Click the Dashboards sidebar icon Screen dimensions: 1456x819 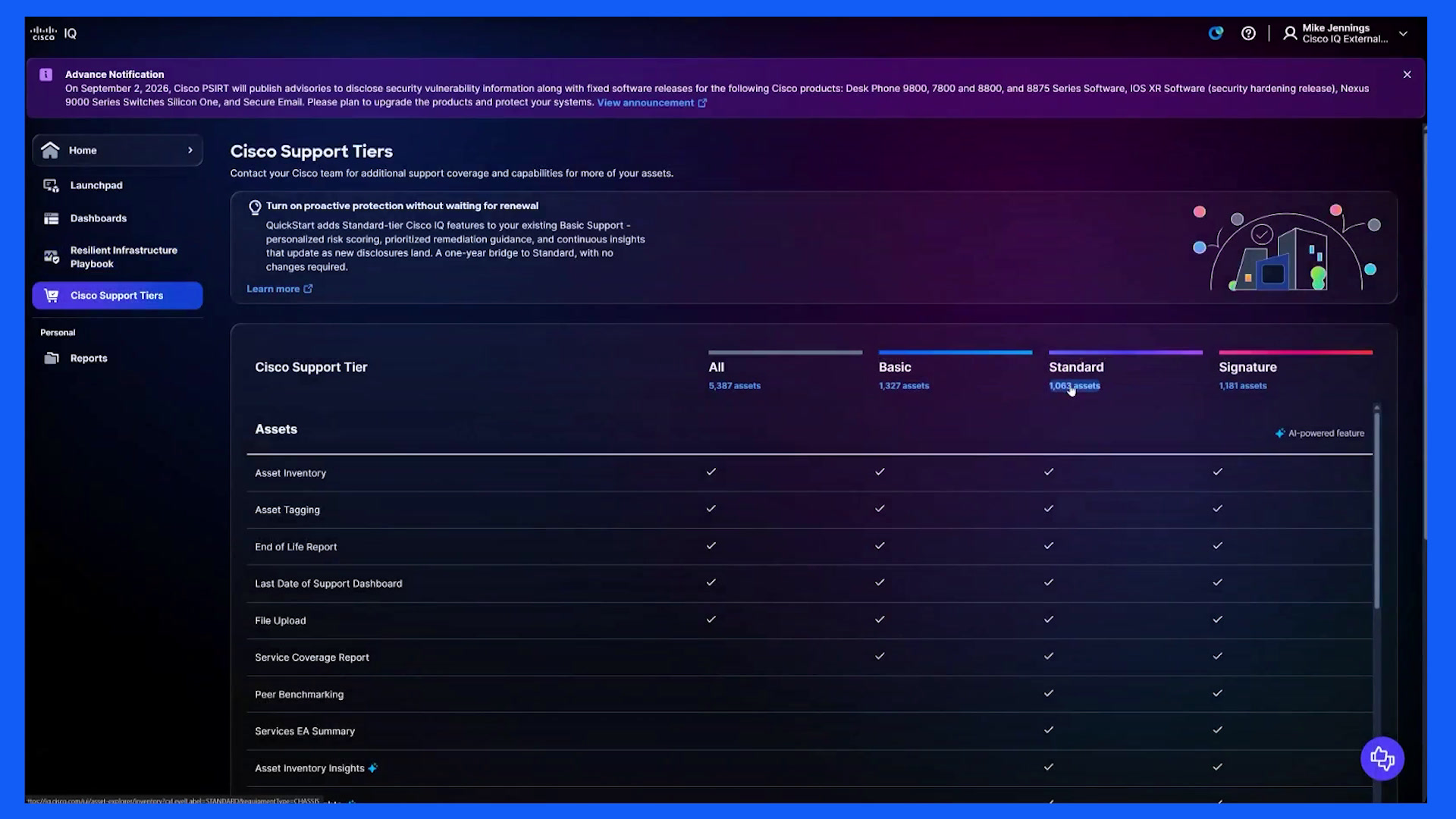click(51, 218)
